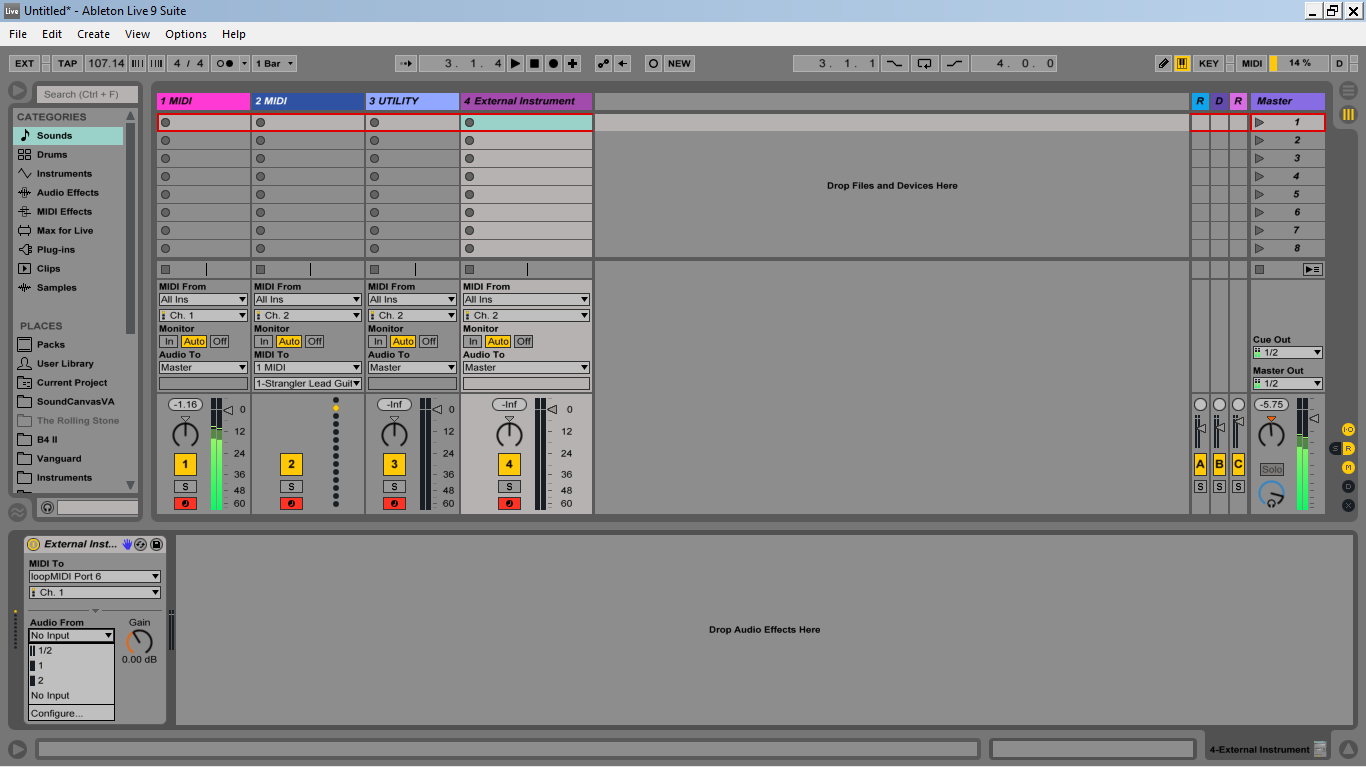Select MIDI Effects category in browser
Image resolution: width=1366 pixels, height=768 pixels.
[68, 212]
